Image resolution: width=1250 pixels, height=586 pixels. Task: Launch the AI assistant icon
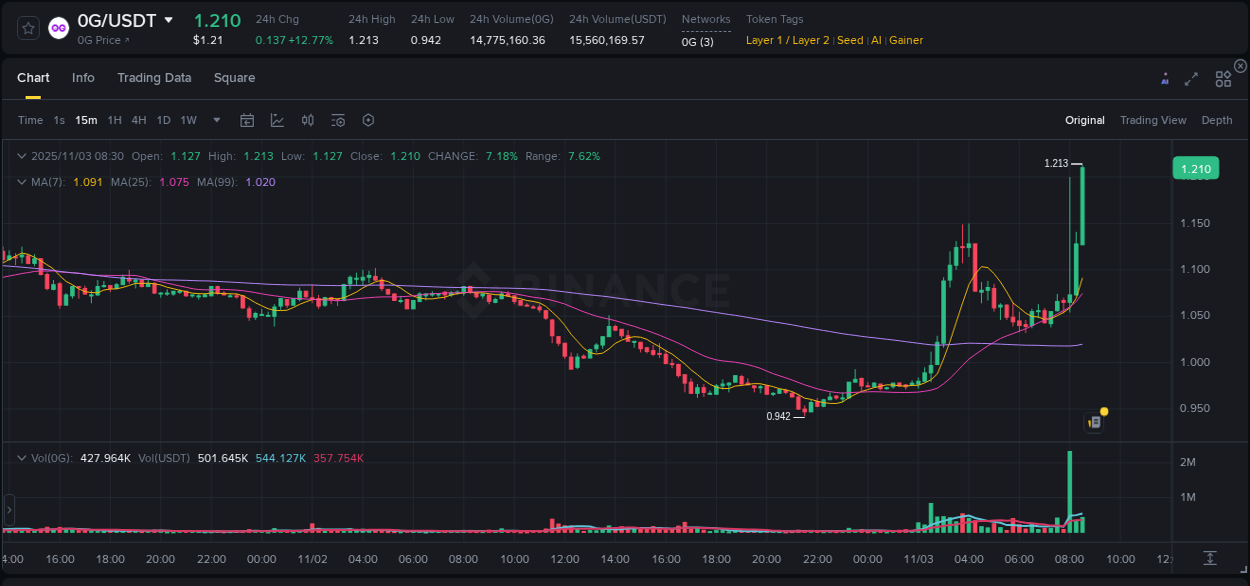click(x=1165, y=78)
